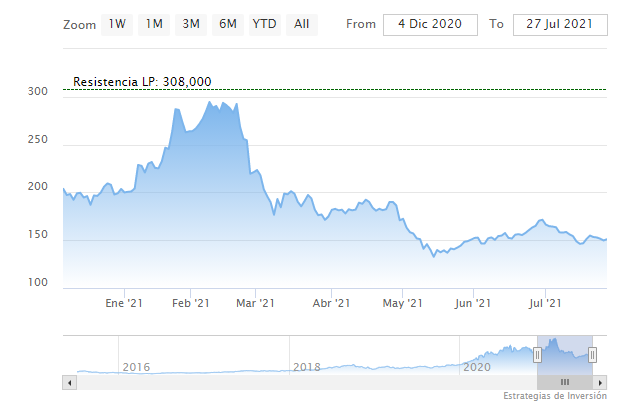Set zoom to 3M
Image resolution: width=618 pixels, height=410 pixels.
pyautogui.click(x=190, y=24)
